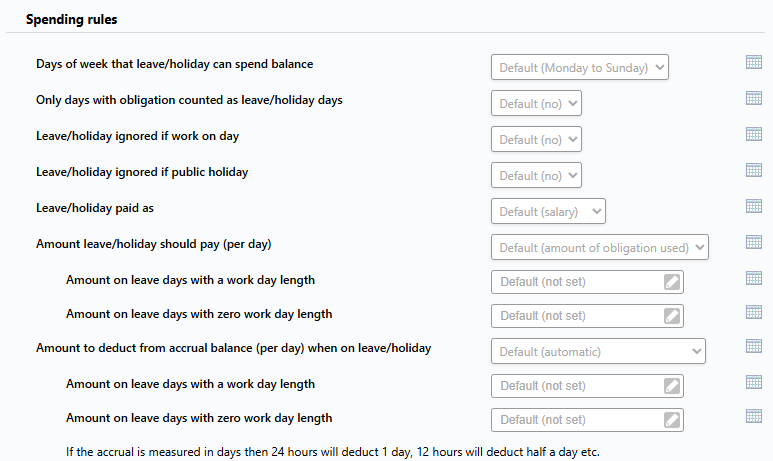This screenshot has width=773, height=461.
Task: Open dropdown for Only days with obligation counted
Action: (536, 103)
